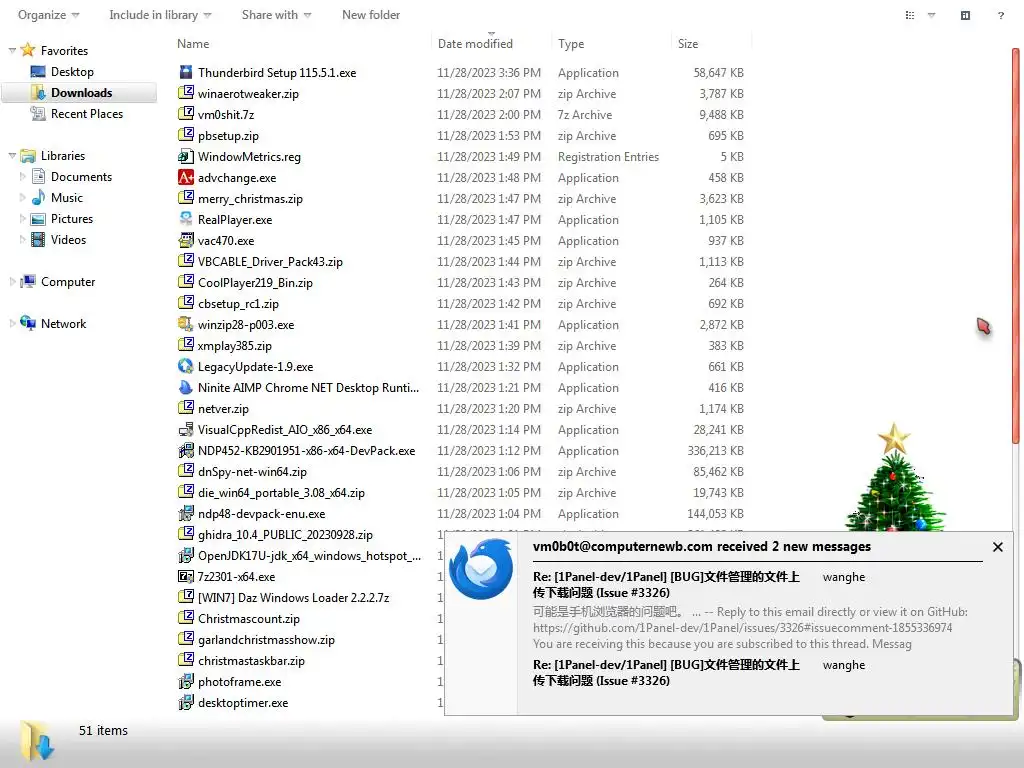
Task: Click the vac470.exe file icon
Action: (x=186, y=240)
